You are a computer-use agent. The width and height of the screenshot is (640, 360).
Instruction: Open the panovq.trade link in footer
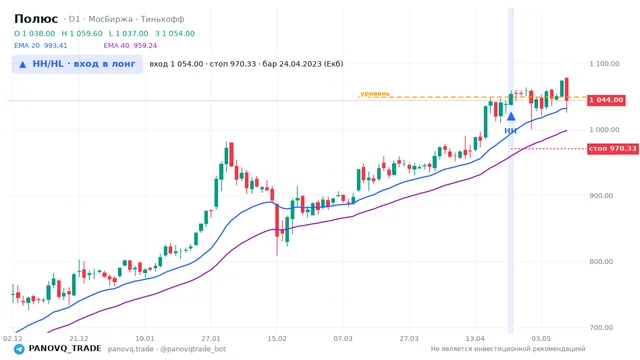131,349
